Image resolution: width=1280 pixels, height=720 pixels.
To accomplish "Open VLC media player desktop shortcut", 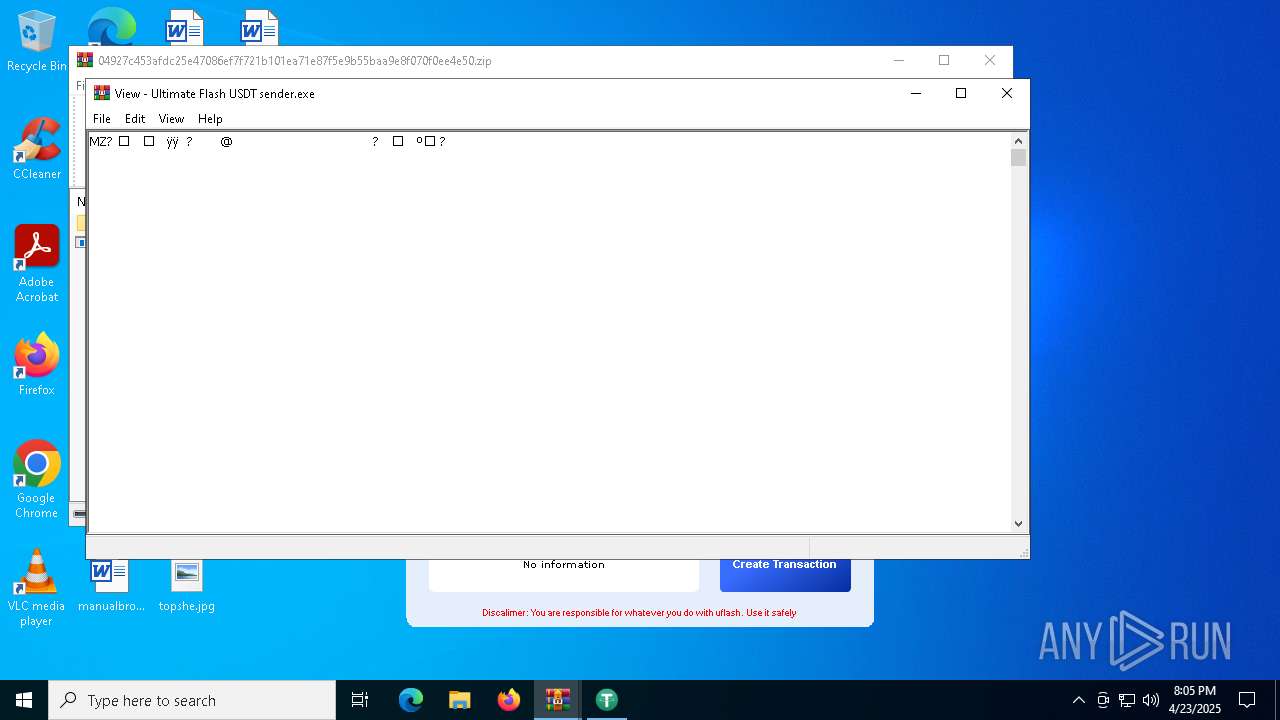I will (x=37, y=588).
